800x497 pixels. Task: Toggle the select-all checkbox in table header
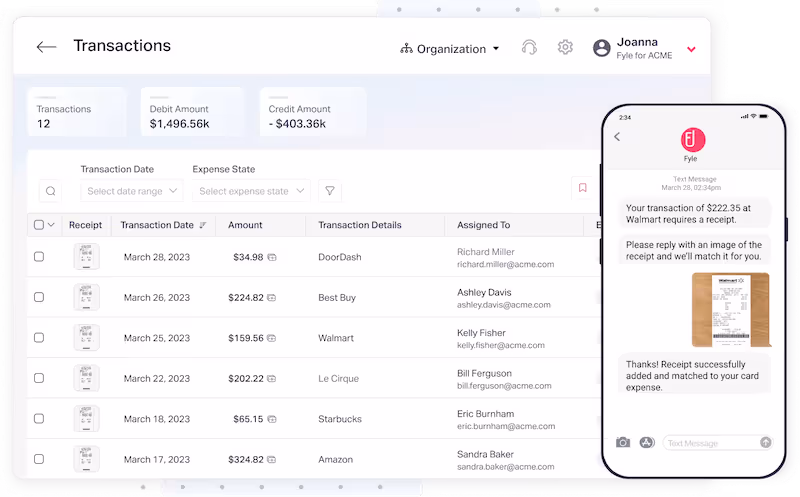pyautogui.click(x=39, y=225)
